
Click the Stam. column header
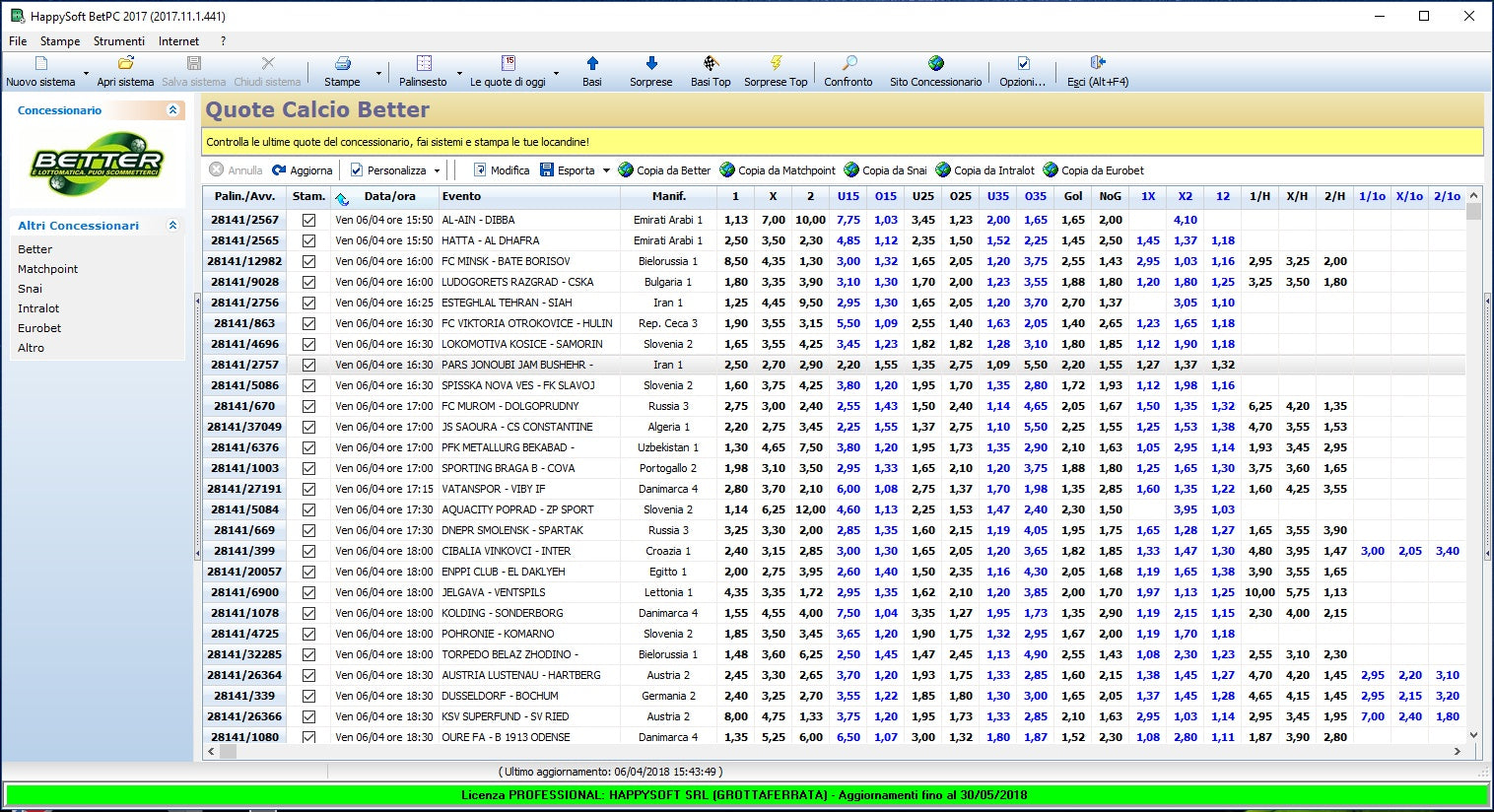[x=308, y=197]
